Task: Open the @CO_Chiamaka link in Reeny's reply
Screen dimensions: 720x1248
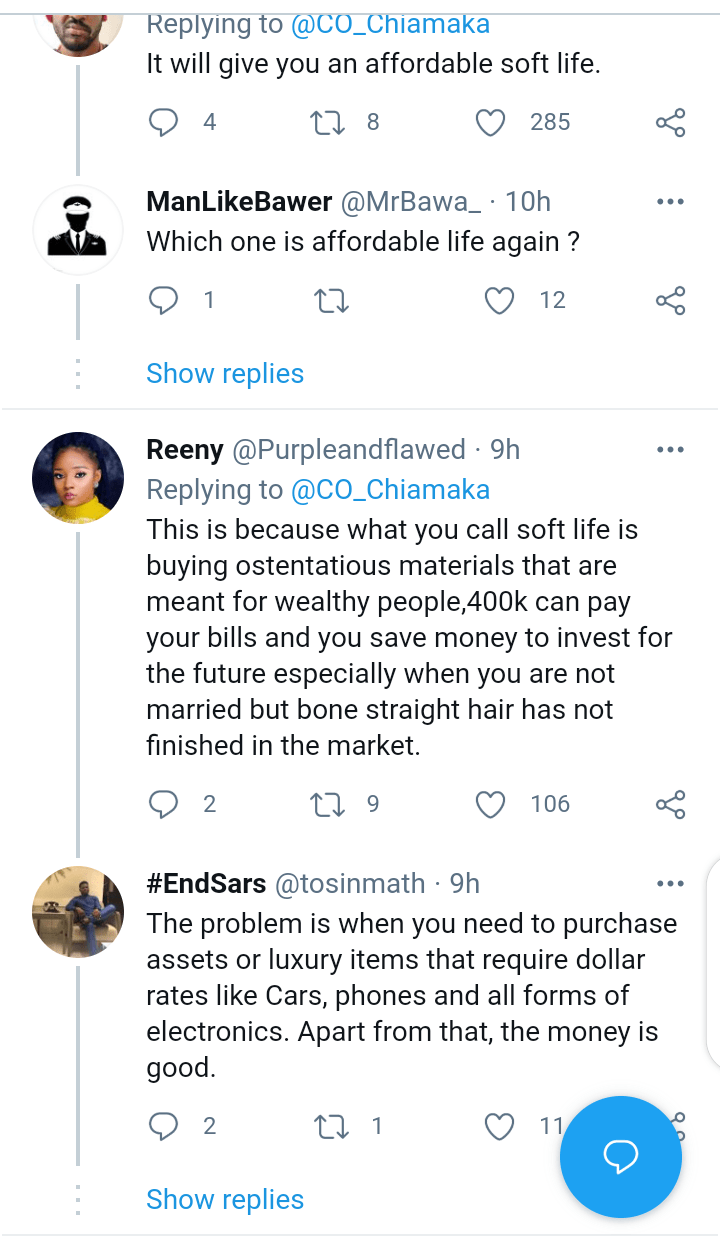Action: point(390,490)
